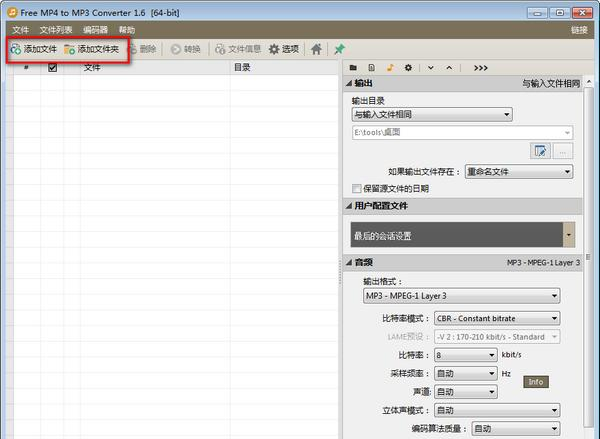The width and height of the screenshot is (600, 439).
Task: Click the small gear icon in settings panel
Action: tap(408, 68)
